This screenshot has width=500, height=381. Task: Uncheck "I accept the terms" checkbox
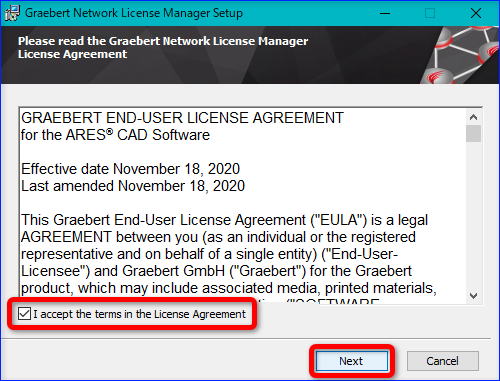pyautogui.click(x=25, y=314)
